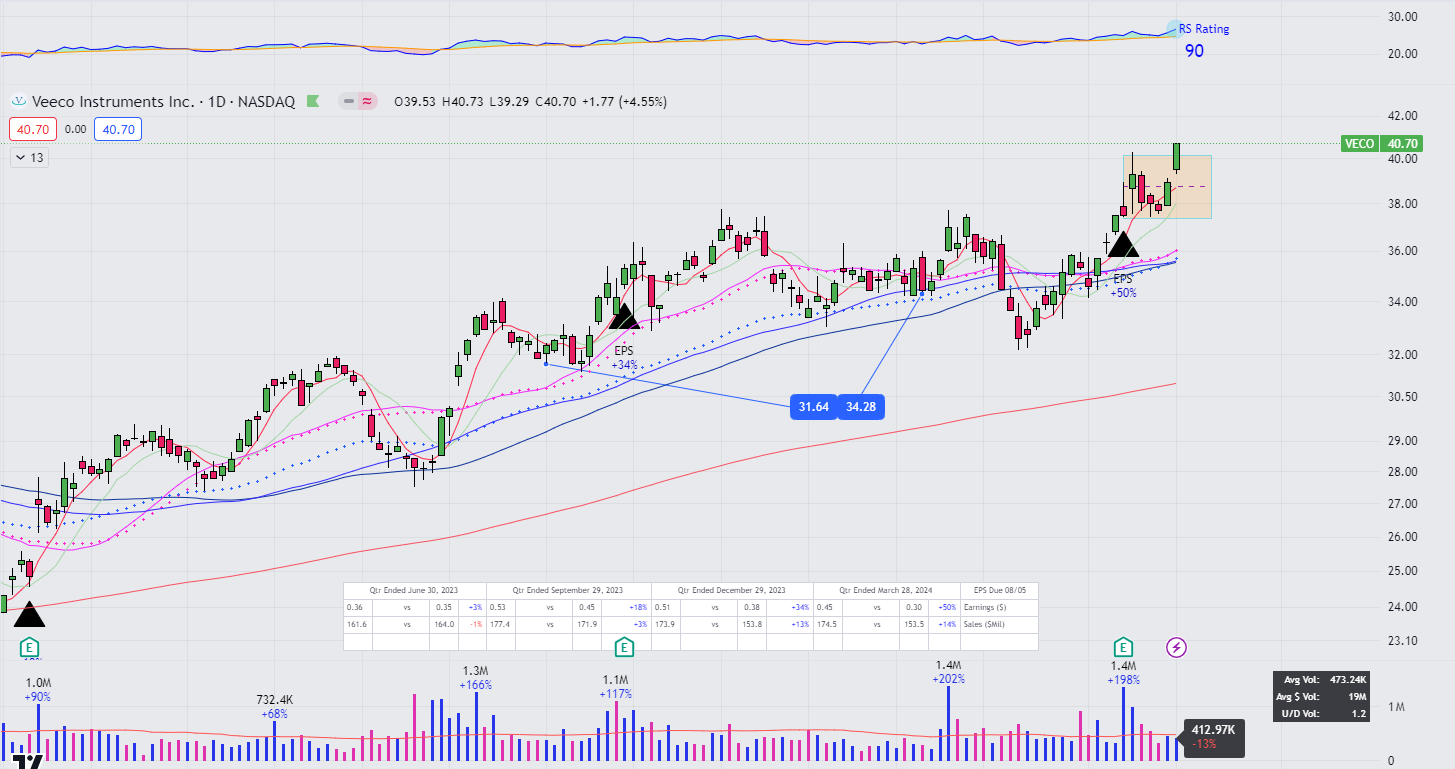Click the red 40.70 sell price button
The image size is (1455, 769).
[x=33, y=129]
